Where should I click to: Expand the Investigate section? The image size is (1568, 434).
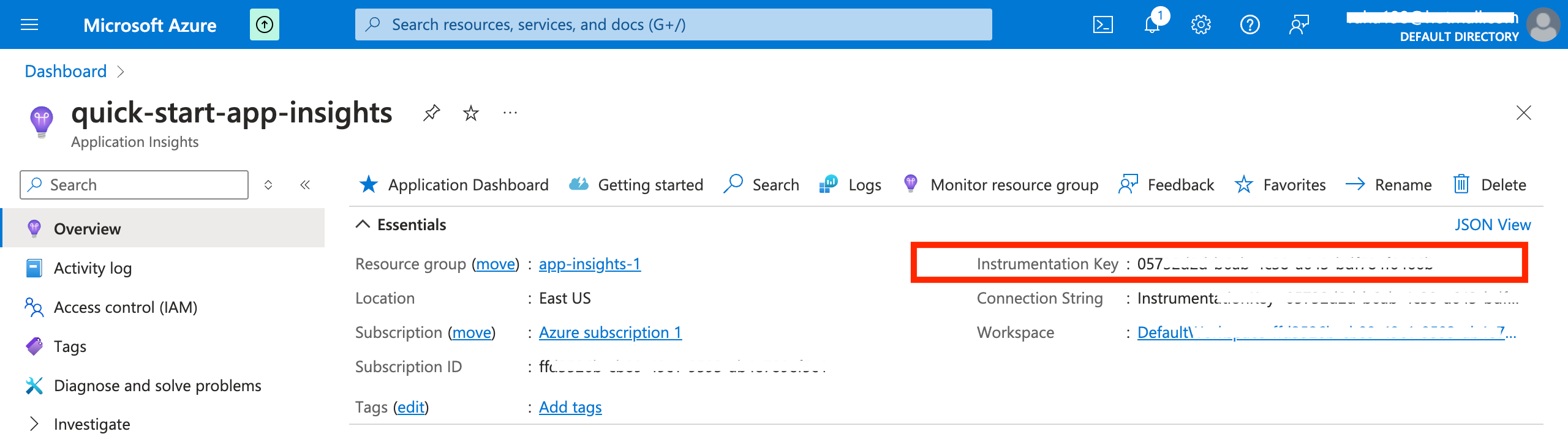point(34,424)
